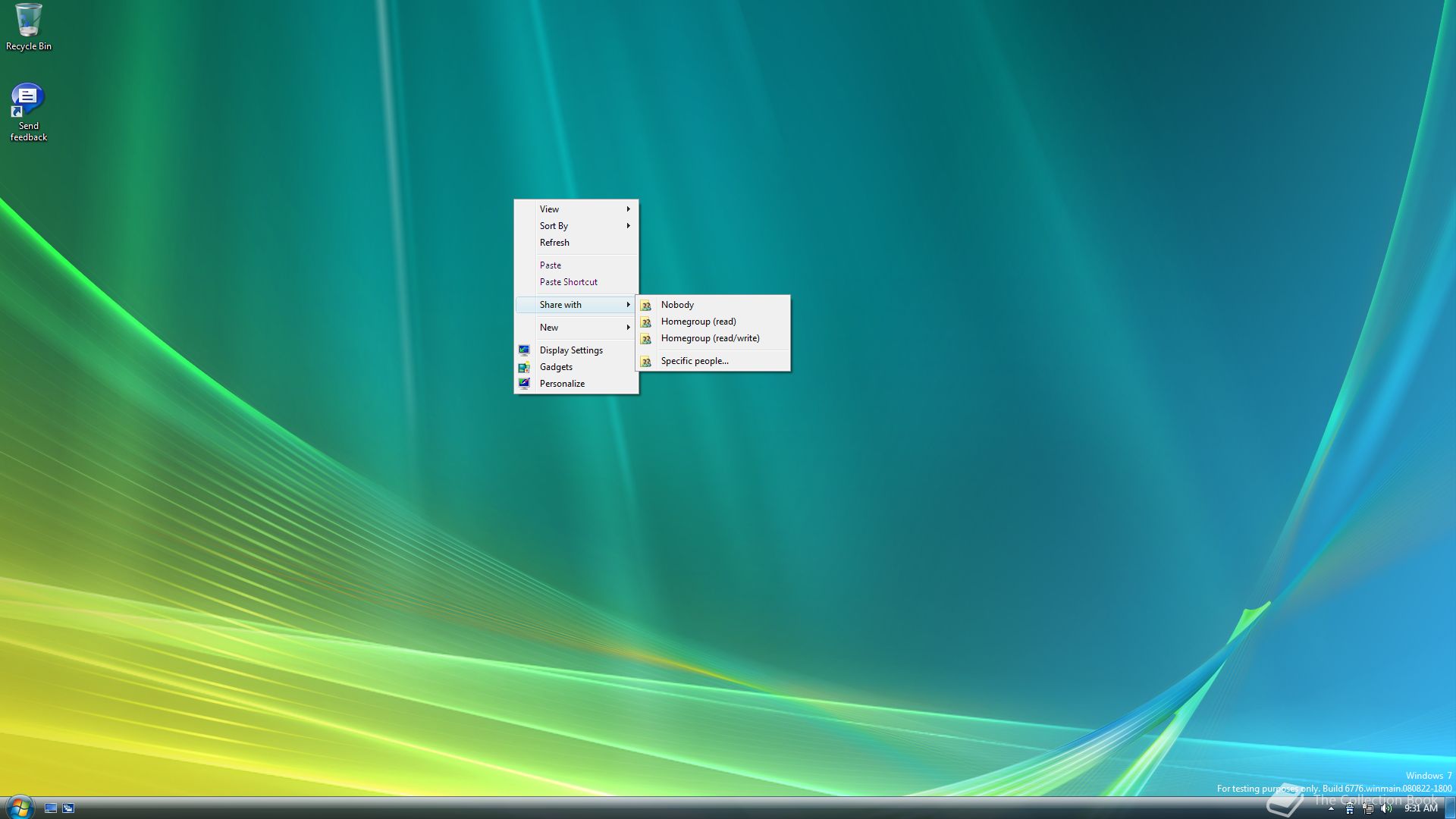Open the View submenu
Image resolution: width=1456 pixels, height=819 pixels.
[576, 209]
